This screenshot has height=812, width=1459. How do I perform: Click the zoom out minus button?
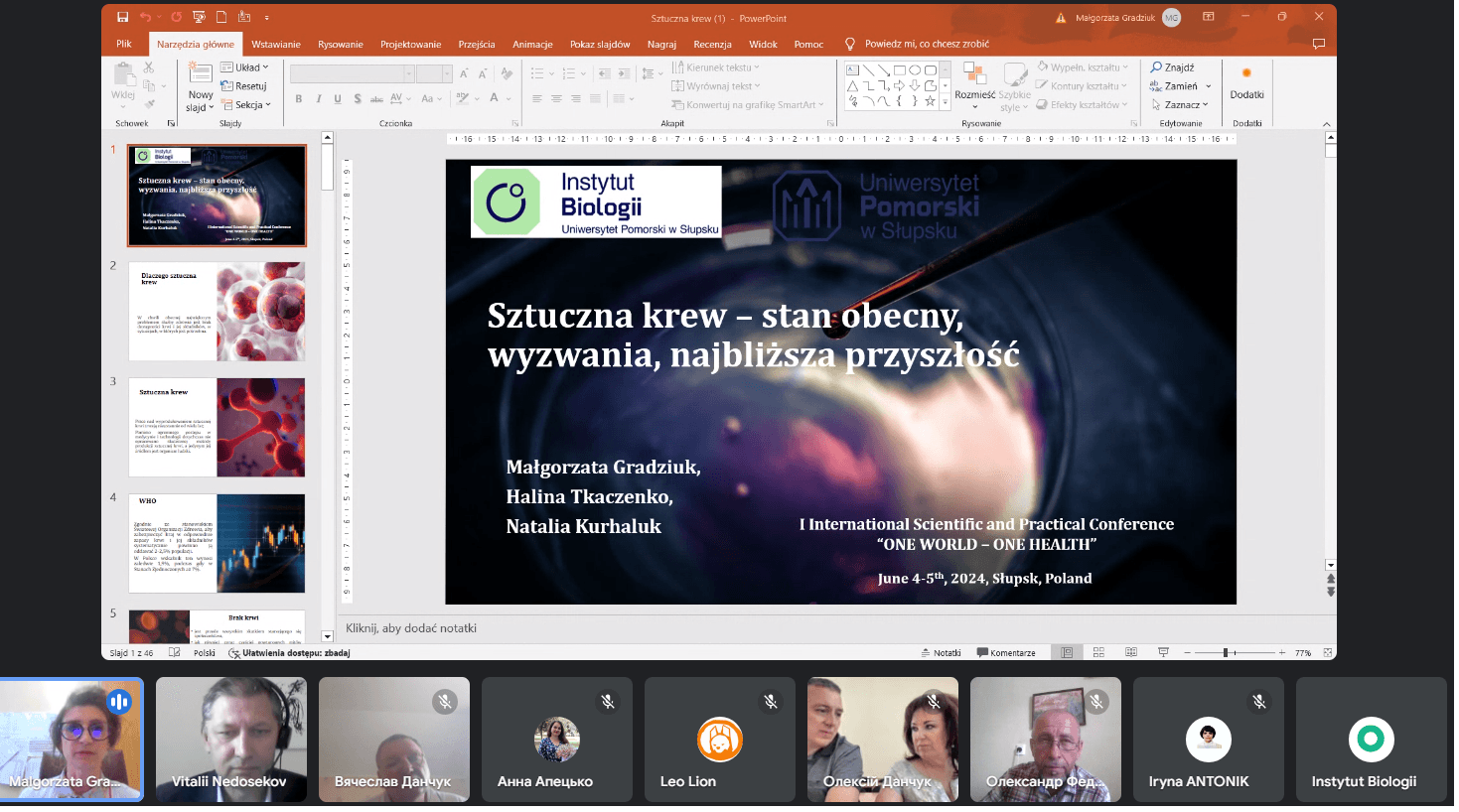[1187, 653]
